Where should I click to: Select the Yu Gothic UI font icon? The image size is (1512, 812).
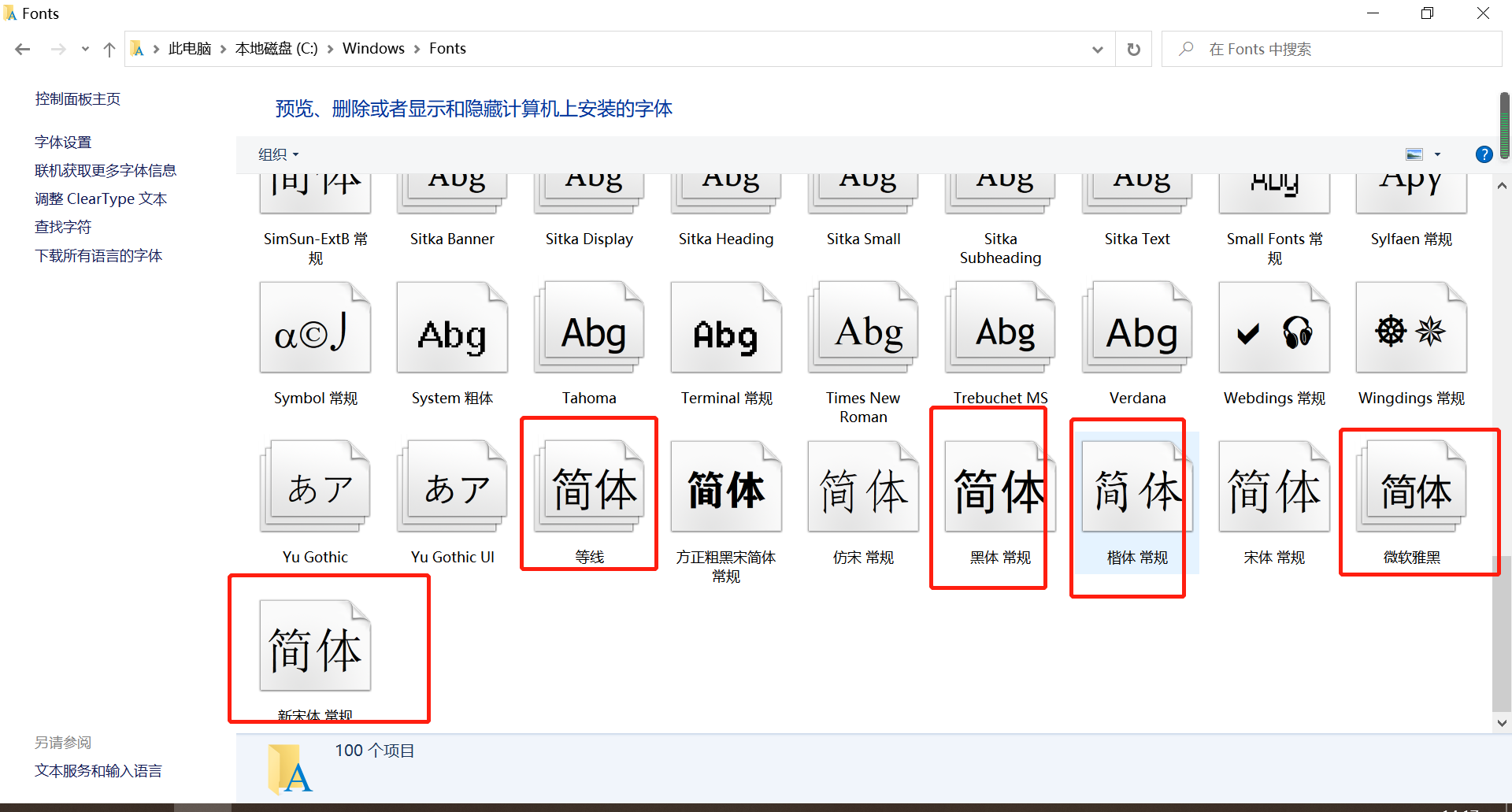(452, 487)
